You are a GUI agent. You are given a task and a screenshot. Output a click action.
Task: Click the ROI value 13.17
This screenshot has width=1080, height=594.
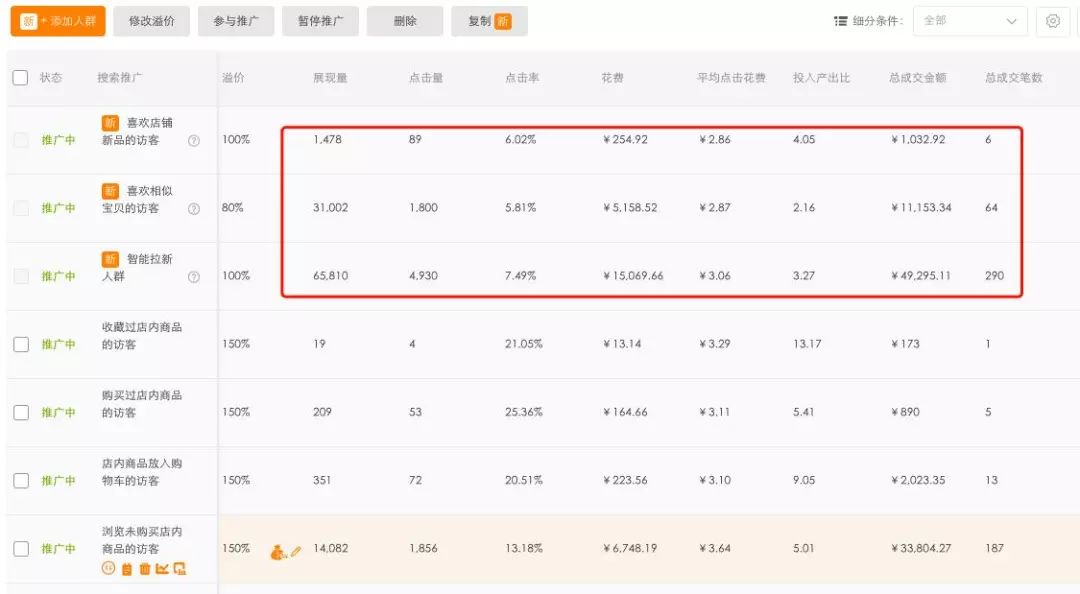pos(807,344)
